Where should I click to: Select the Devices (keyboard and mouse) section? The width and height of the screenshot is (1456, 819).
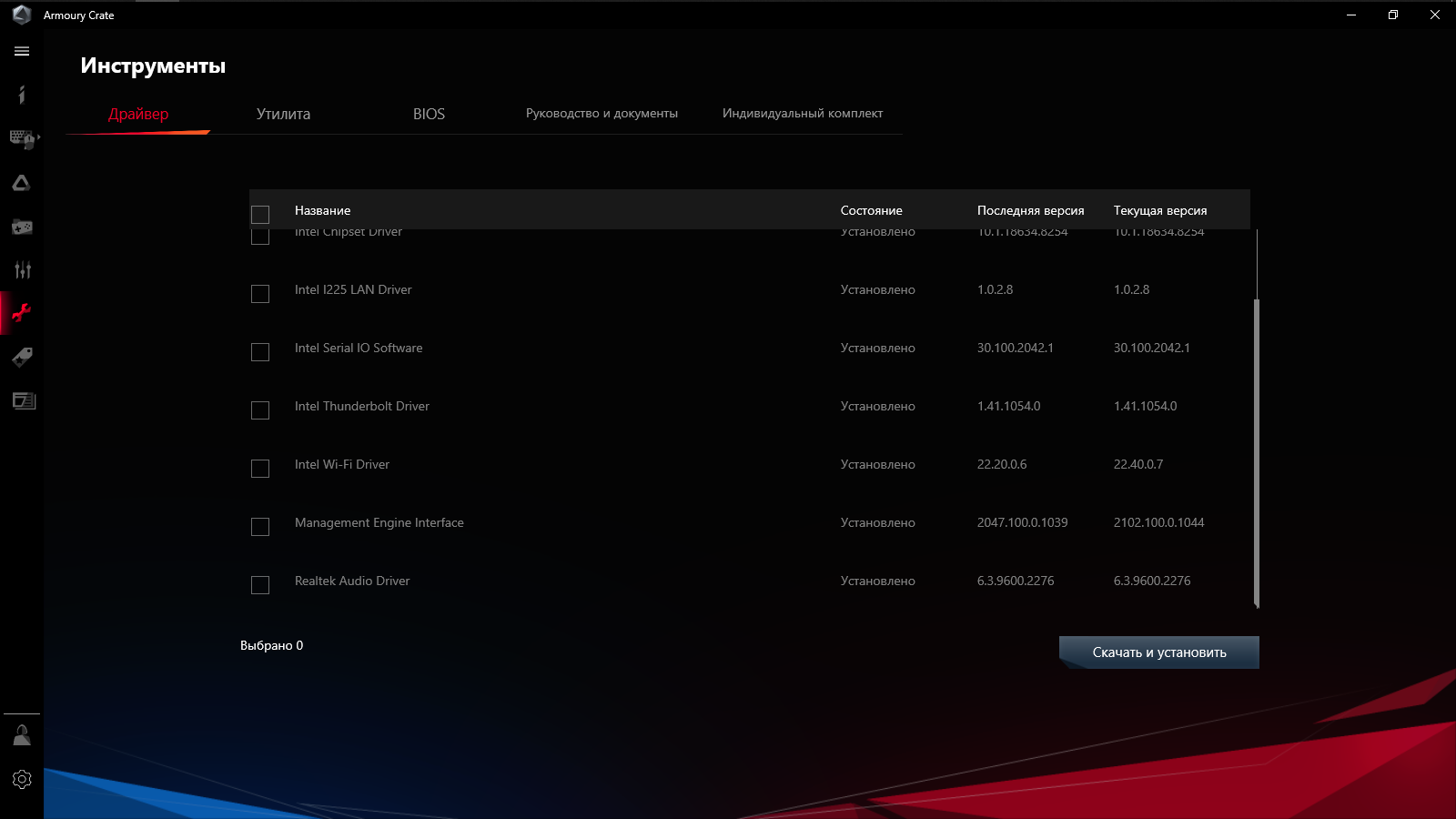click(21, 138)
